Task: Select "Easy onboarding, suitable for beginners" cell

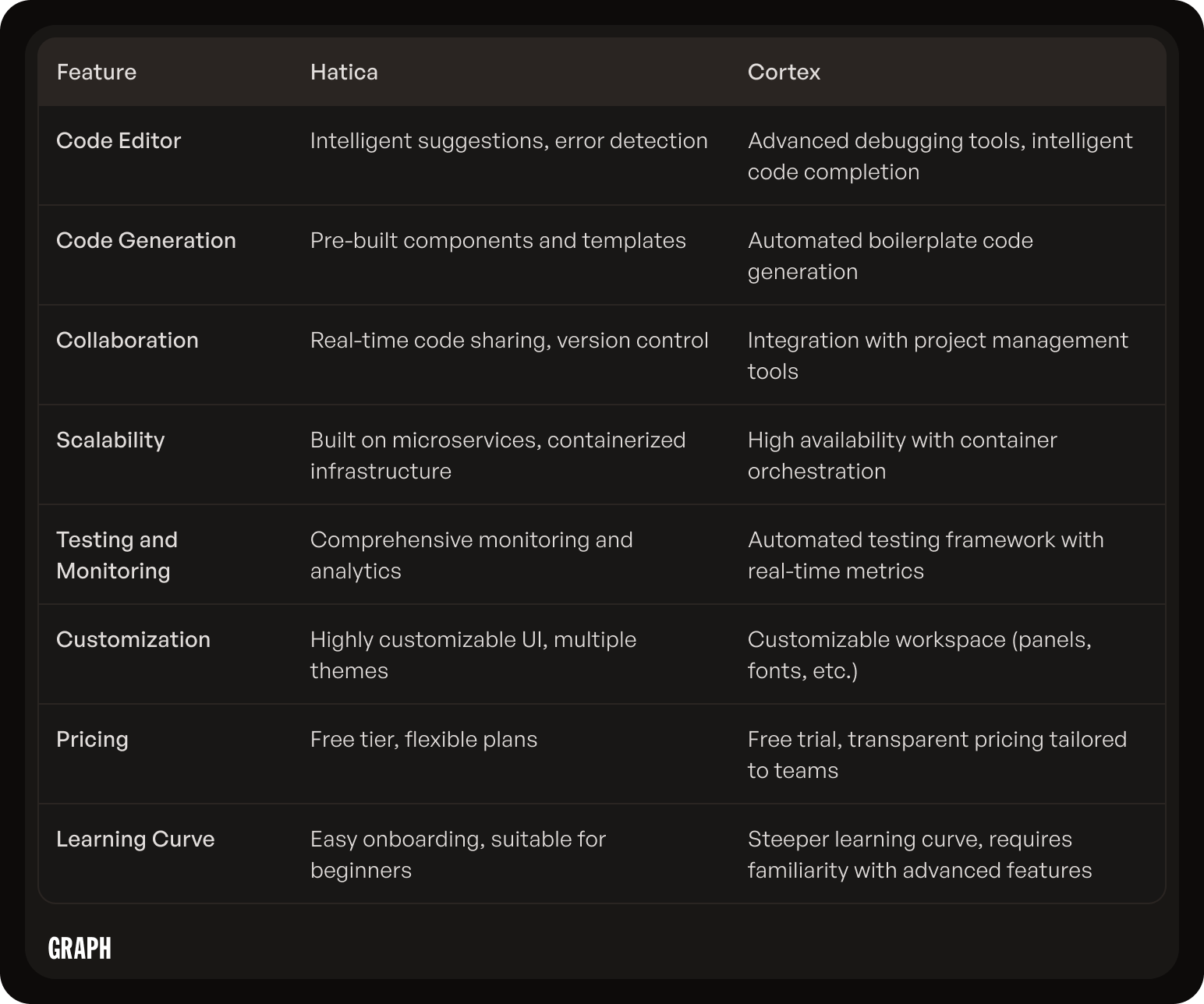Action: [x=458, y=854]
